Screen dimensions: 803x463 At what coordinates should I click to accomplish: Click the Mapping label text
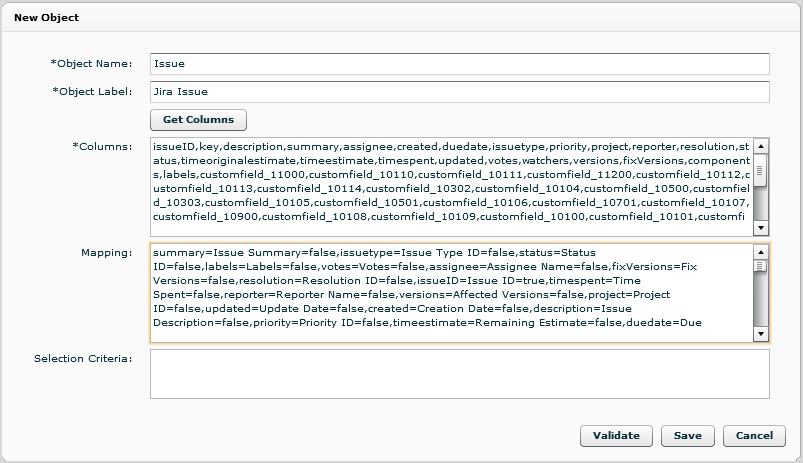(106, 253)
